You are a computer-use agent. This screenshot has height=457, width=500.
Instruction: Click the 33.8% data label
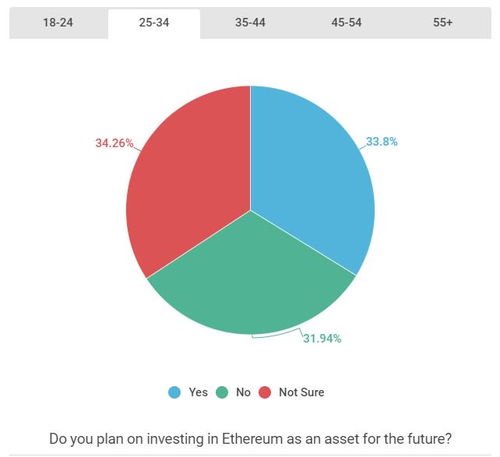(382, 142)
